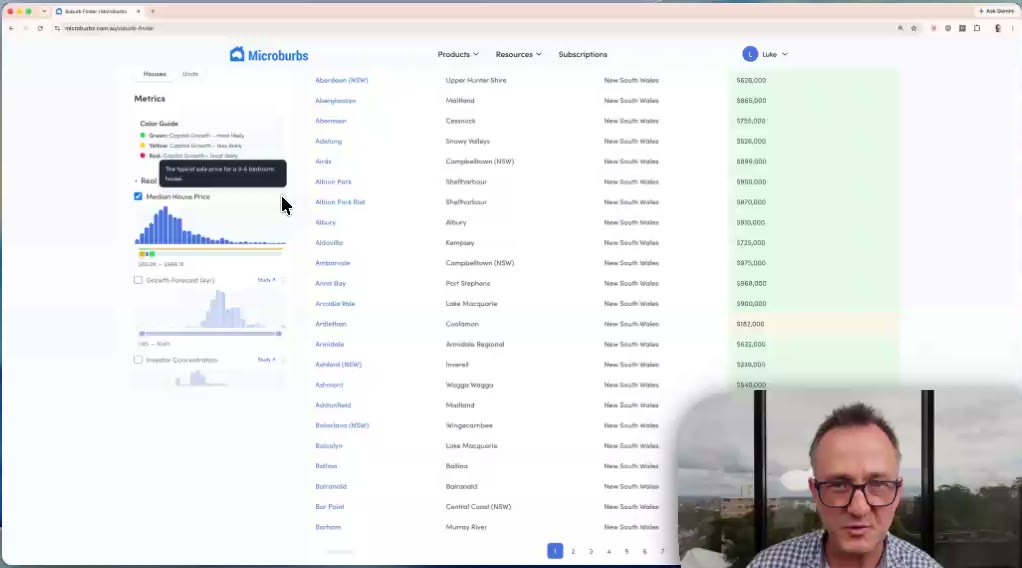Go to results page 1

pos(555,551)
